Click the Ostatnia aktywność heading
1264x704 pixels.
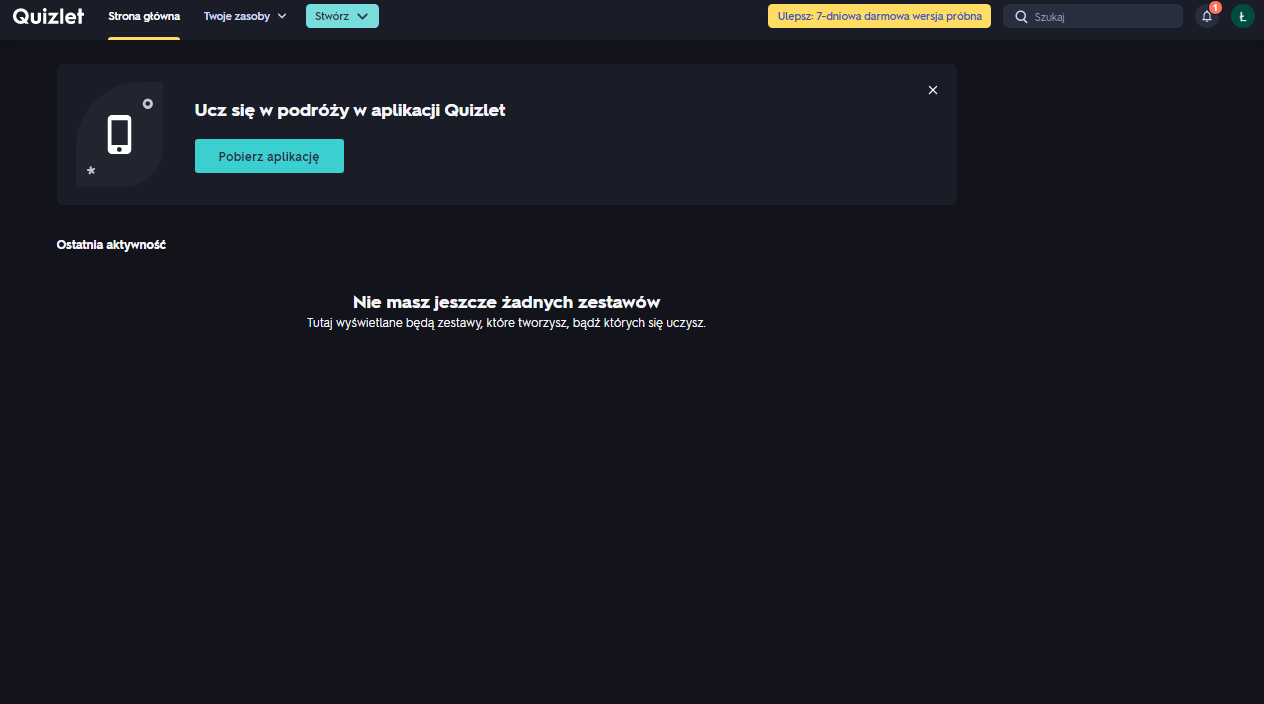tap(111, 245)
